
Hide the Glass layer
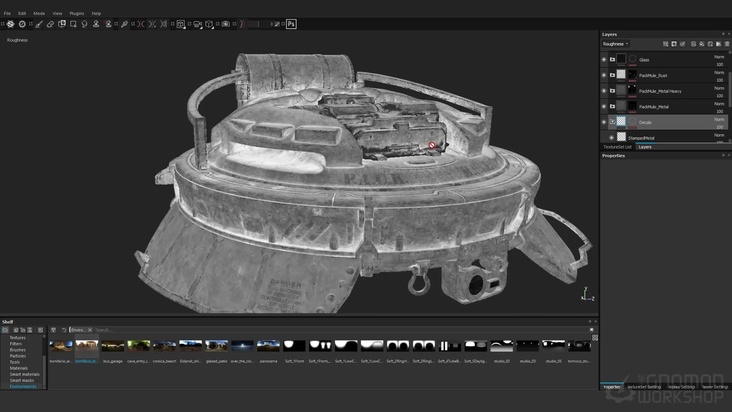603,60
